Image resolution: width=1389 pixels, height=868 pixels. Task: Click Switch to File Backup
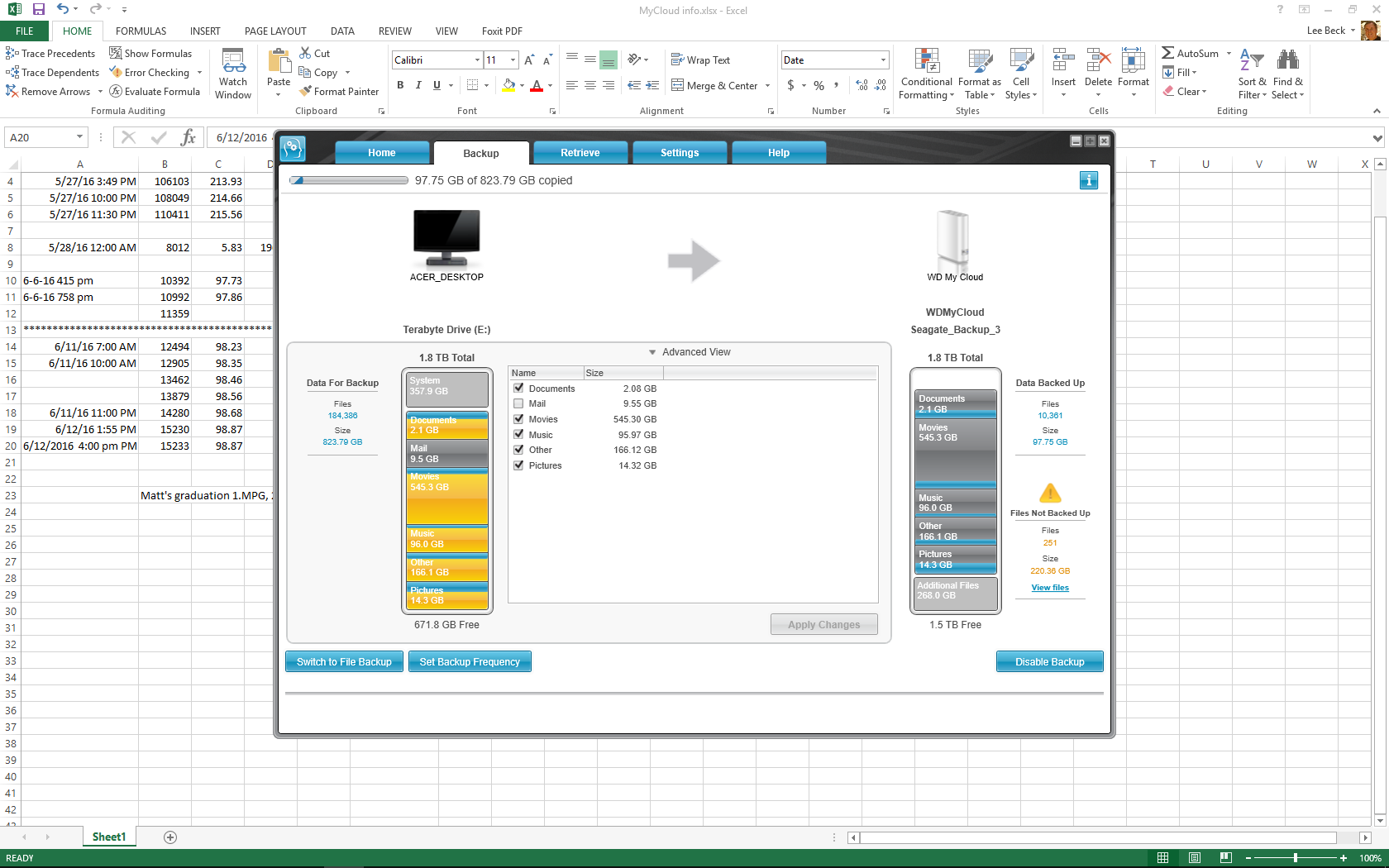344,662
